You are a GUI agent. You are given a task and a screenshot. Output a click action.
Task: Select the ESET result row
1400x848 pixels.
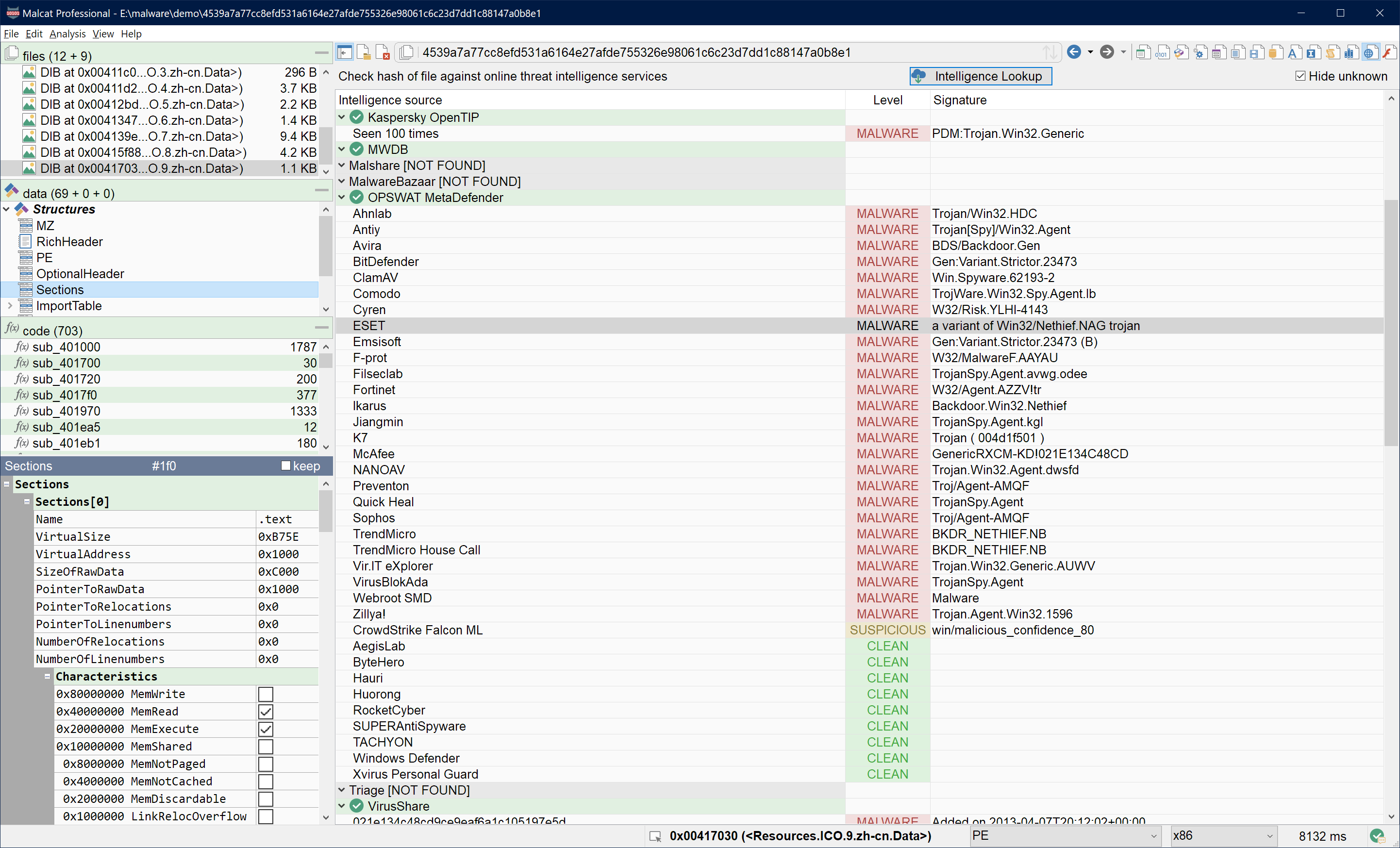pos(859,325)
